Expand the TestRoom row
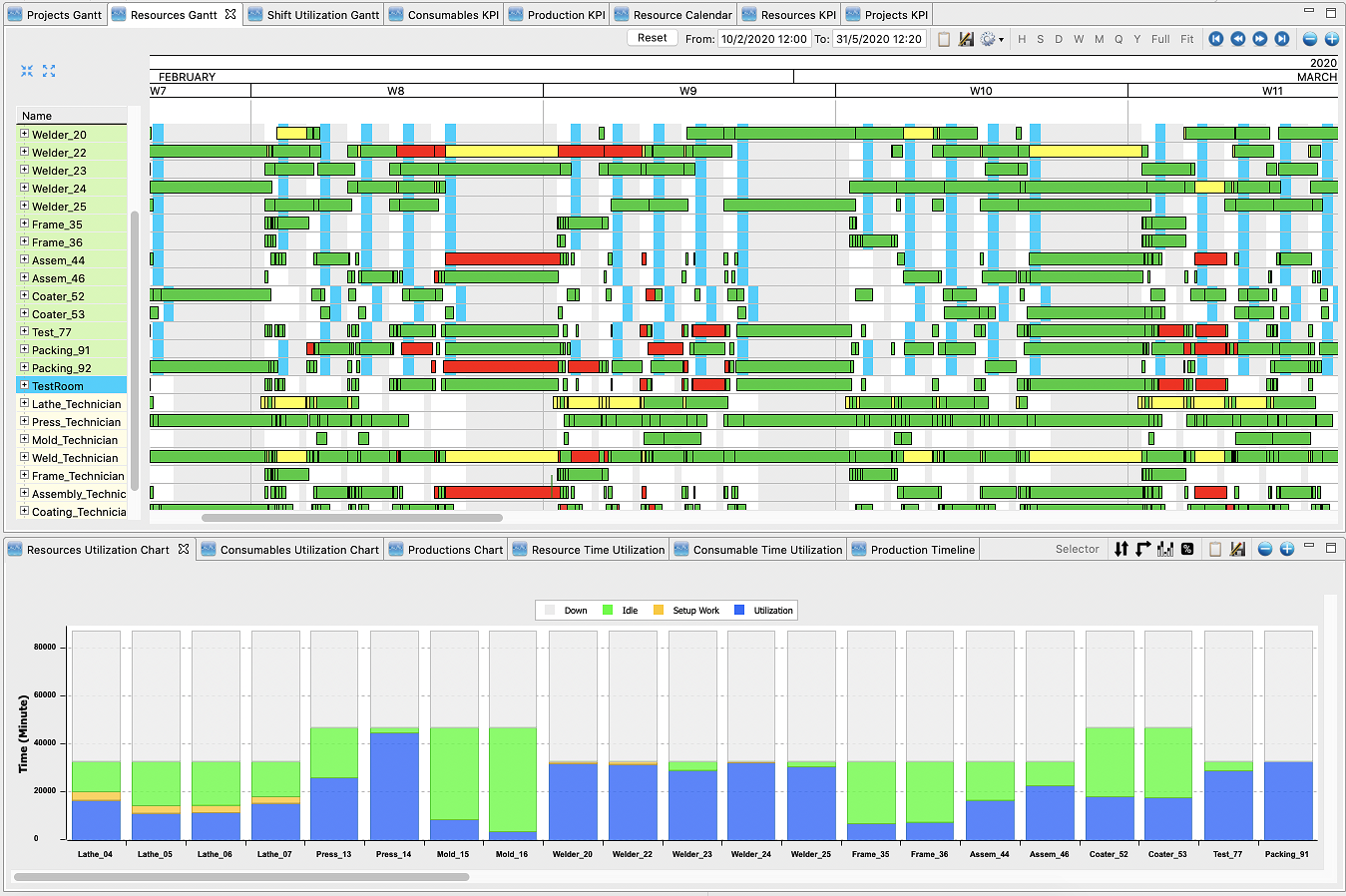The height and width of the screenshot is (896, 1346). 24,385
